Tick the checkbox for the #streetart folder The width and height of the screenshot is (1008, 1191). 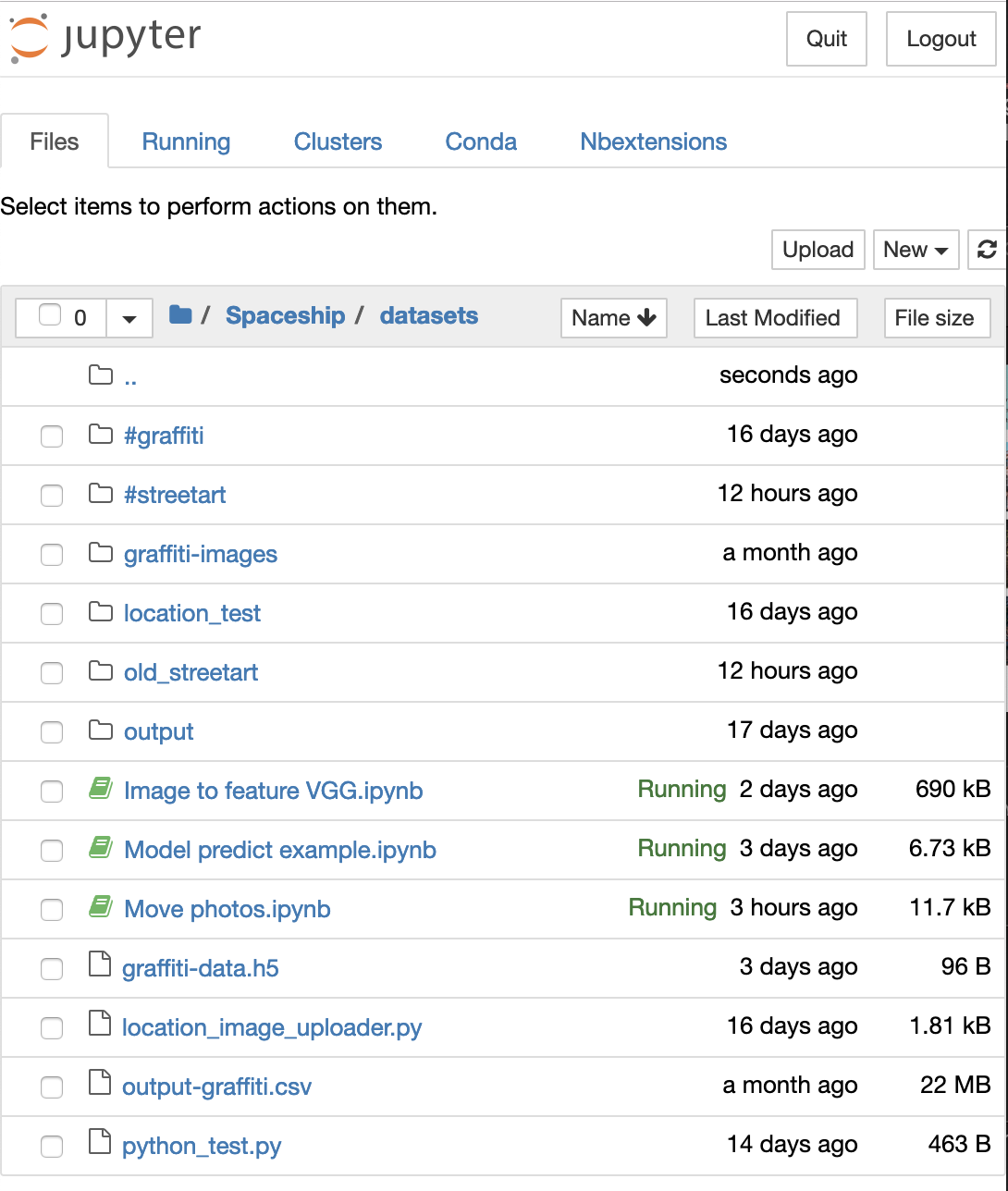[x=52, y=495]
